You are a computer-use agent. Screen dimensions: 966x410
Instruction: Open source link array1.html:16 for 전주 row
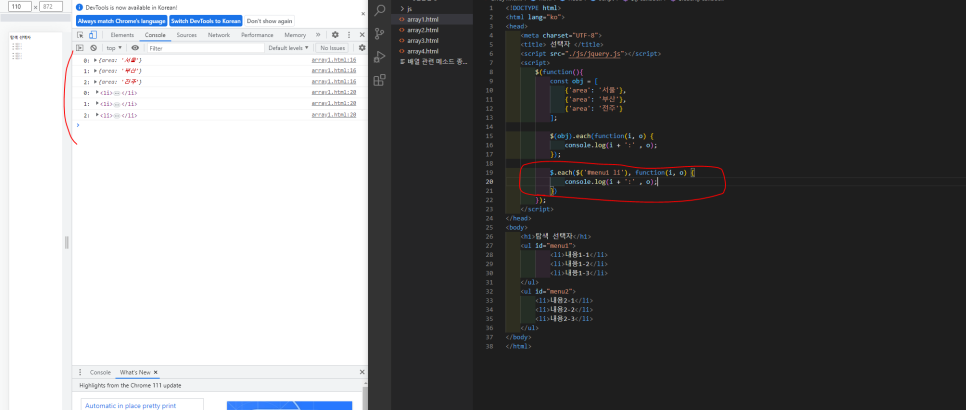334,81
